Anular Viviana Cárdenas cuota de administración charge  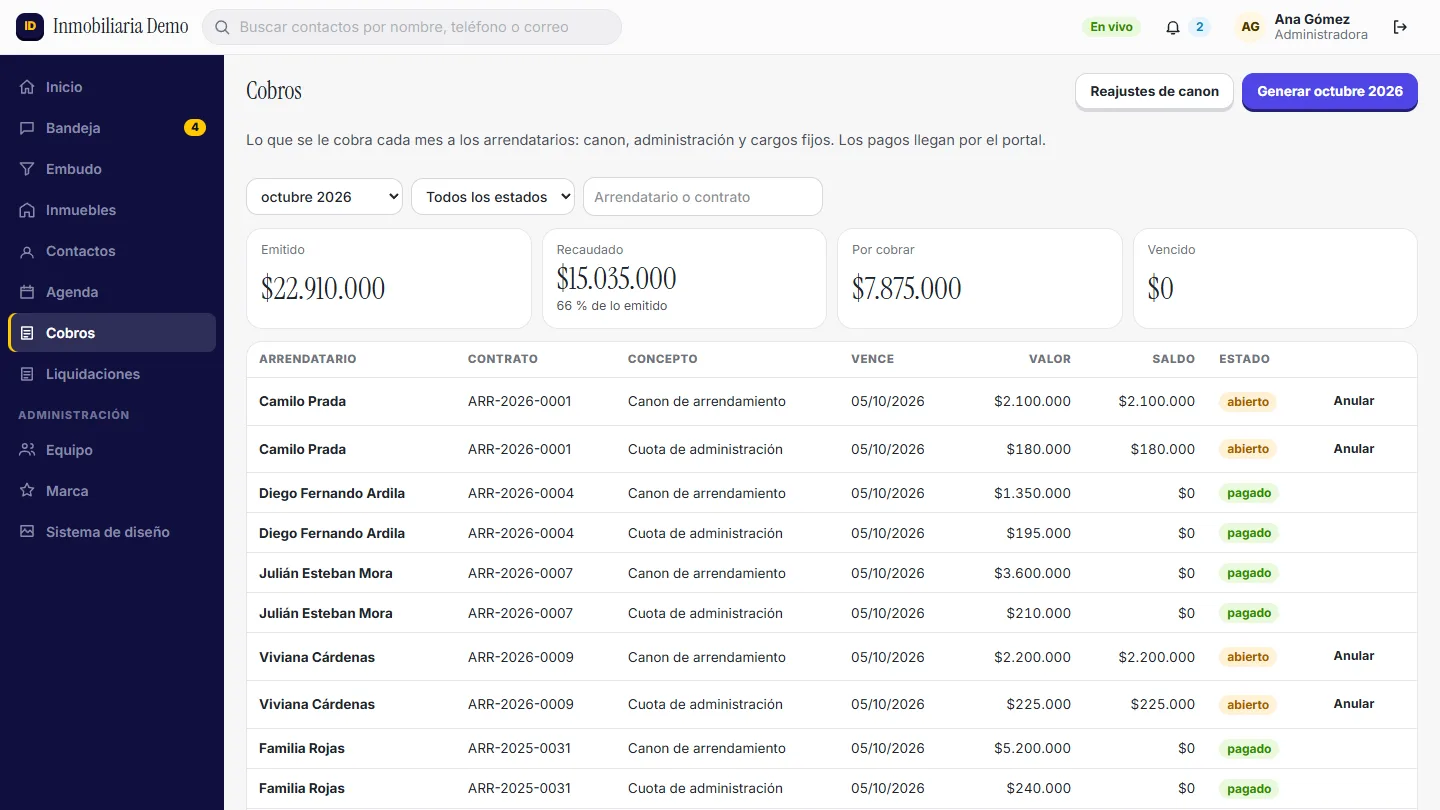click(x=1354, y=704)
